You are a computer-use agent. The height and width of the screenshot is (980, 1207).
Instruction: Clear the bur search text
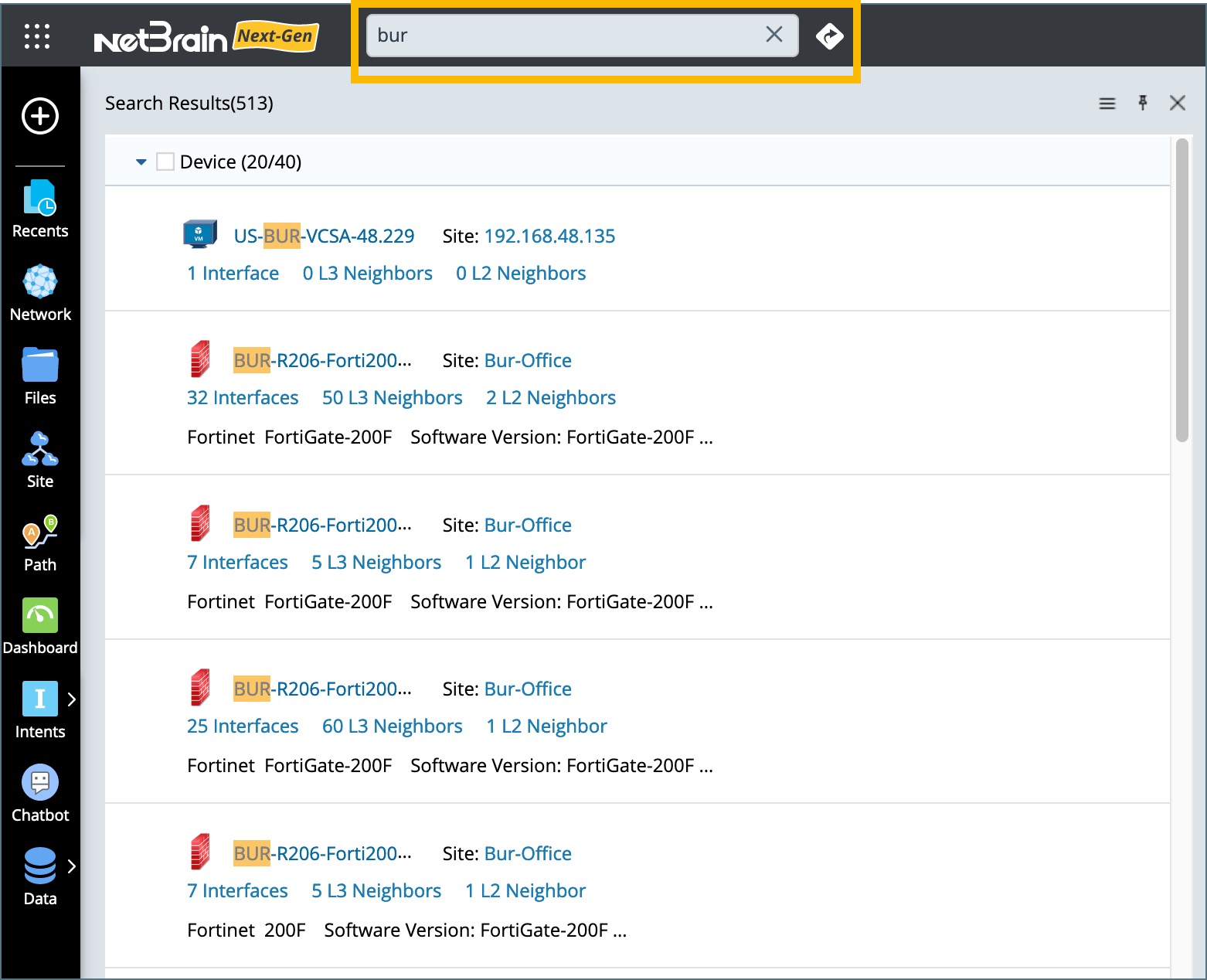point(773,34)
